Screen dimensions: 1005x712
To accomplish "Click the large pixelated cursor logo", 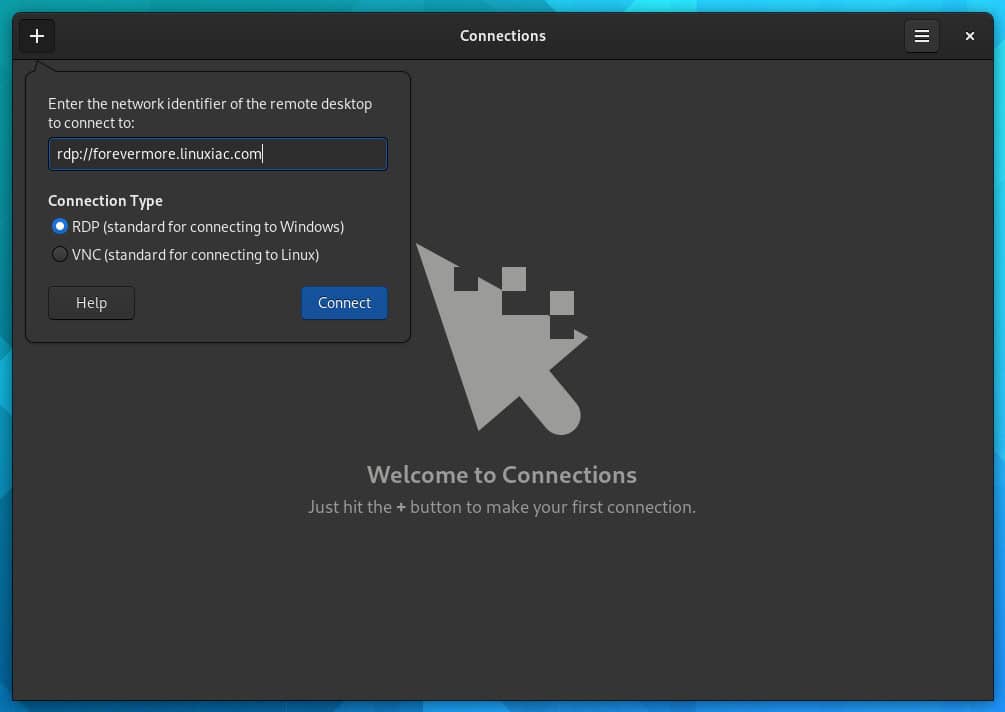I will pos(502,339).
